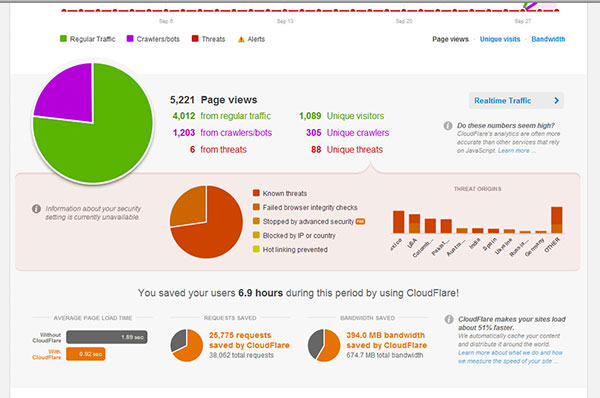Click '1,089 Unique visitors' text
The width and height of the screenshot is (600, 398).
pos(341,116)
